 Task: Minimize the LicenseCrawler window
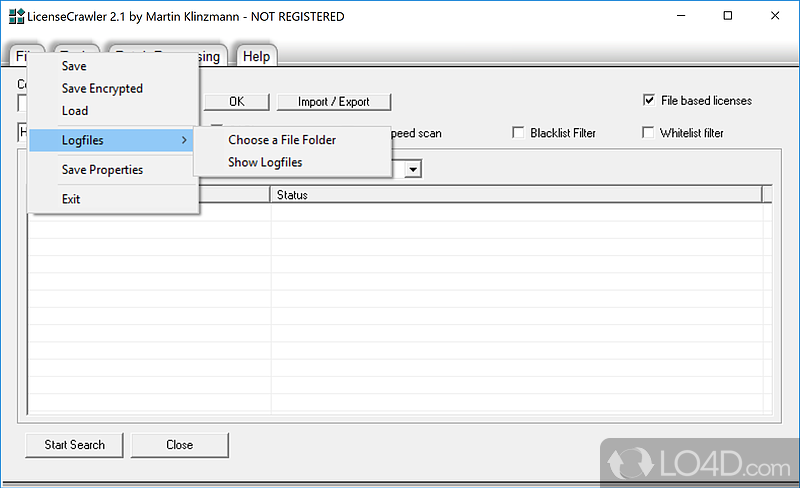click(x=681, y=16)
